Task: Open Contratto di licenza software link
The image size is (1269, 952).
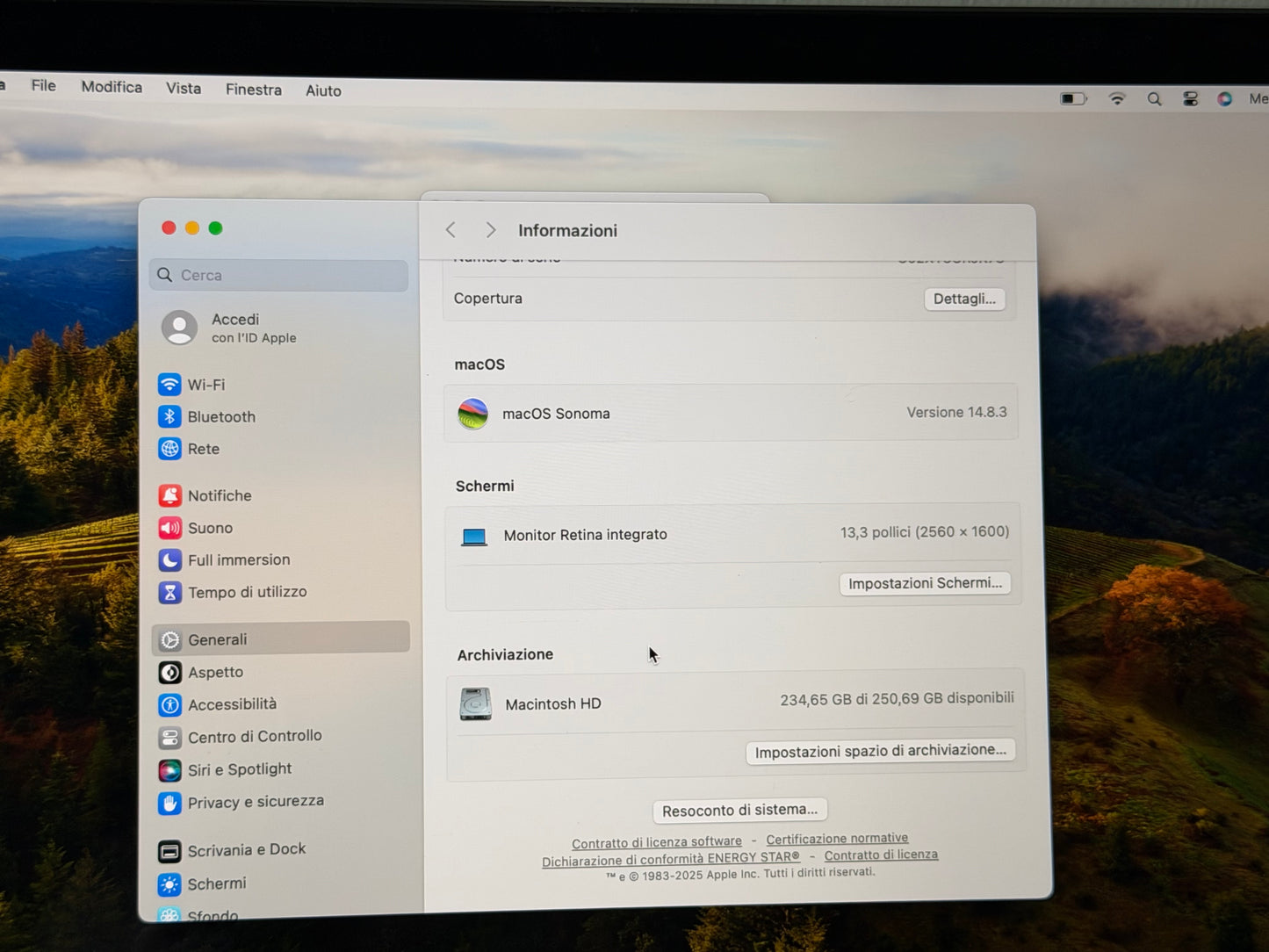Action: (657, 842)
